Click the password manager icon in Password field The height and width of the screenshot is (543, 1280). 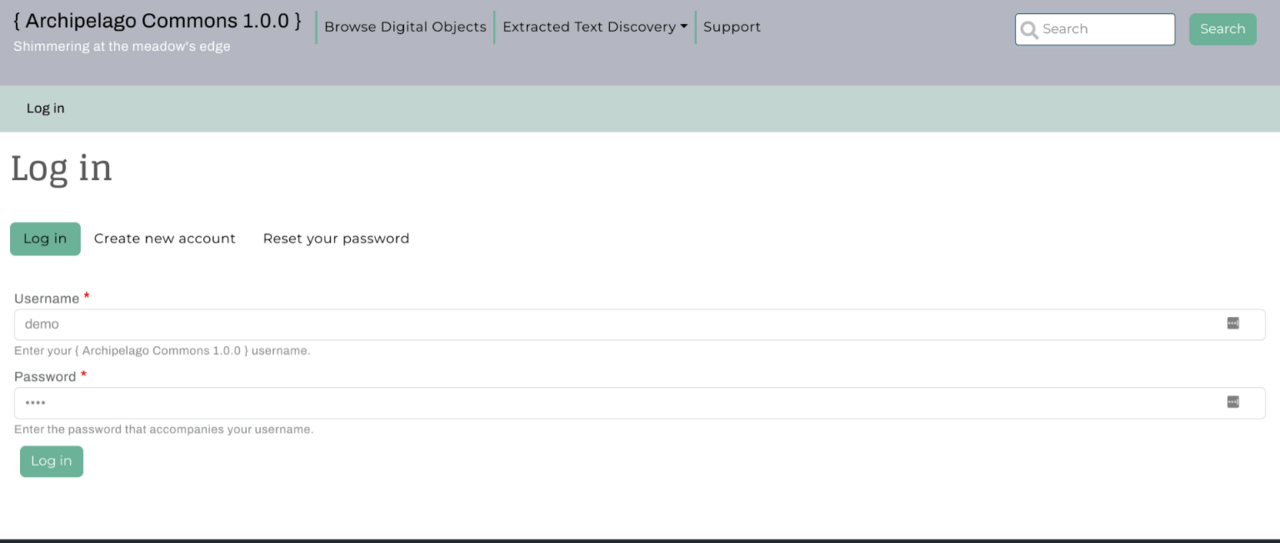1233,402
